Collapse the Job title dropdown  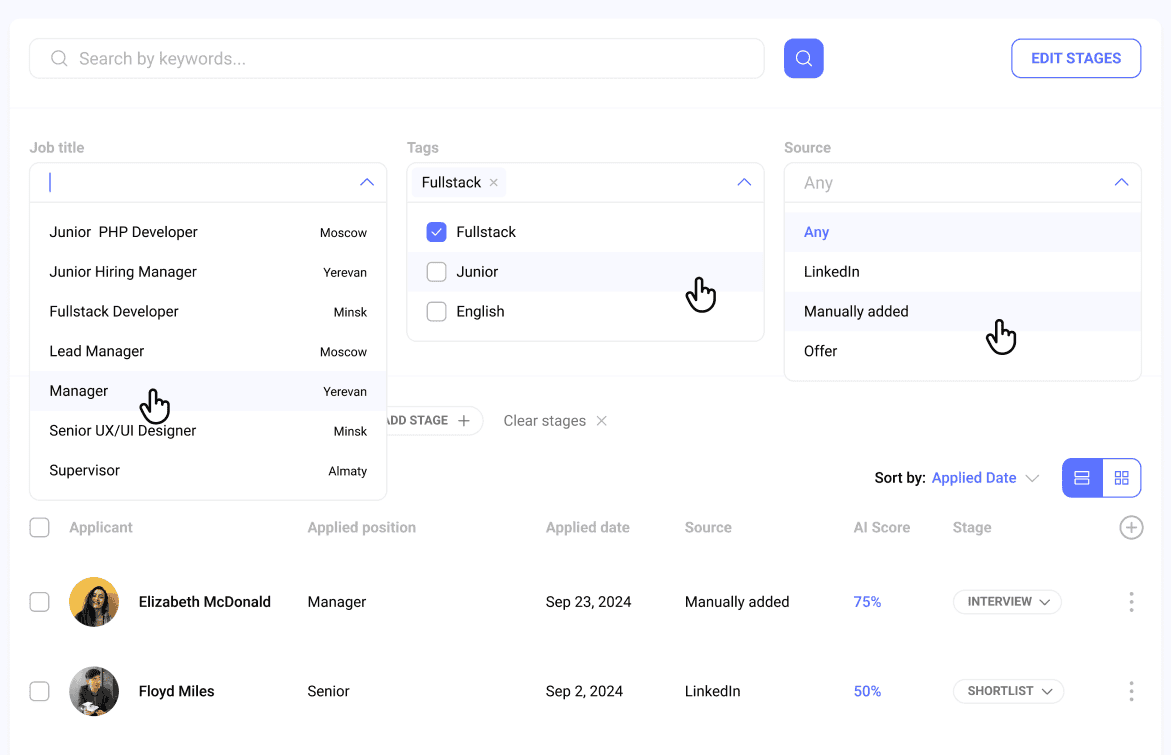point(366,182)
